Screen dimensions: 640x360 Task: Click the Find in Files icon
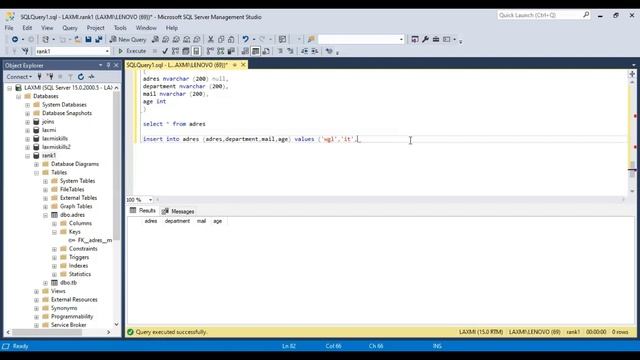click(311, 39)
